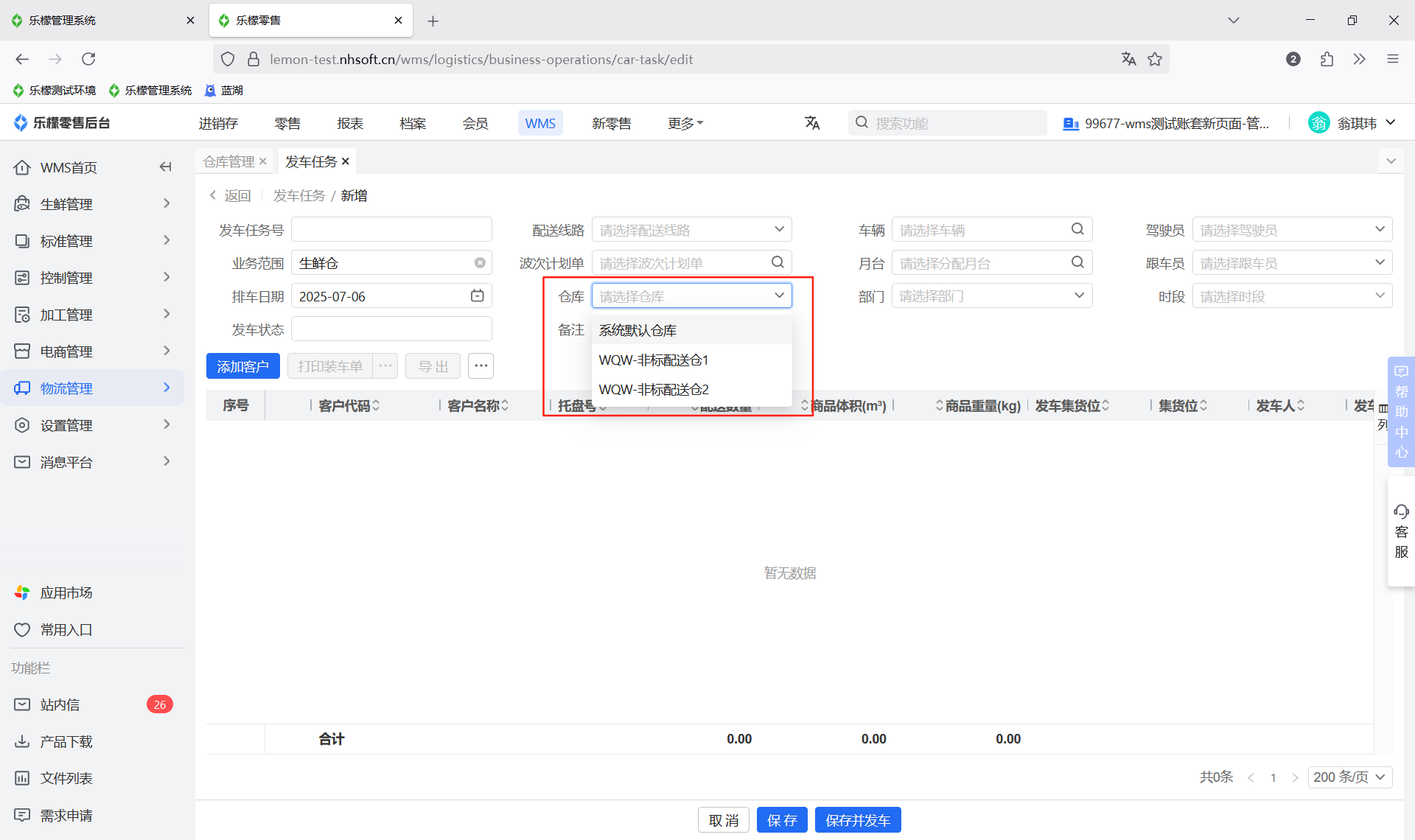This screenshot has height=840, width=1415.
Task: Change the 200 条/页 page size
Action: pyautogui.click(x=1349, y=777)
